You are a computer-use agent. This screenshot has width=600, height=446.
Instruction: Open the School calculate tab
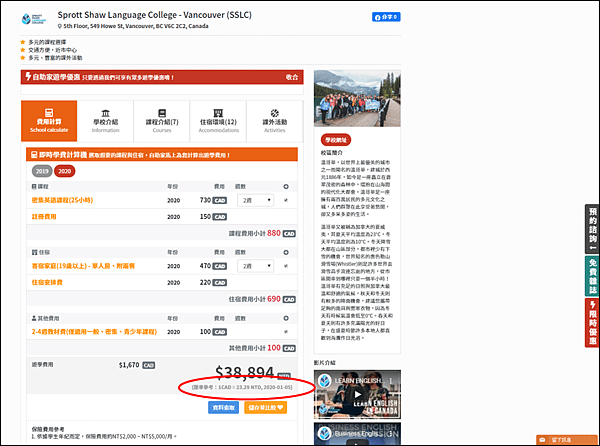pos(49,121)
